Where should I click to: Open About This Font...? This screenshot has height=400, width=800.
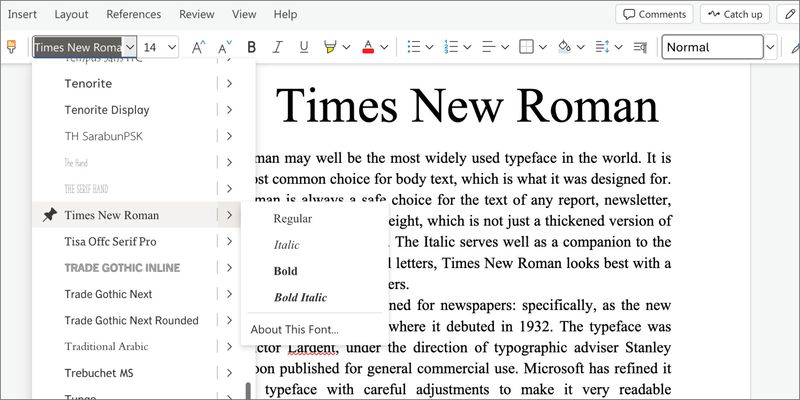[x=294, y=330]
